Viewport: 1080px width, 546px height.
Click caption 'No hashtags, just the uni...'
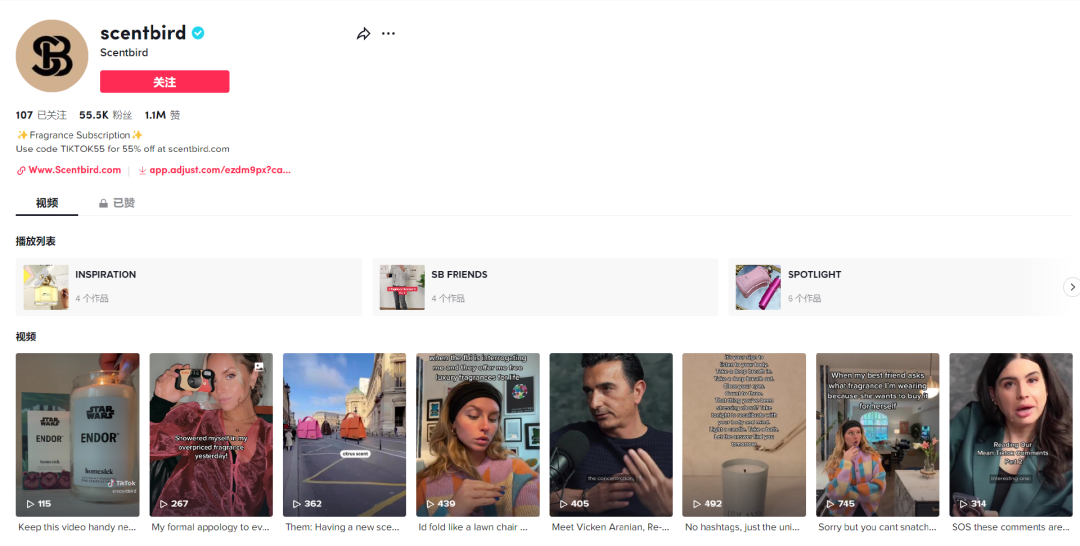click(742, 527)
